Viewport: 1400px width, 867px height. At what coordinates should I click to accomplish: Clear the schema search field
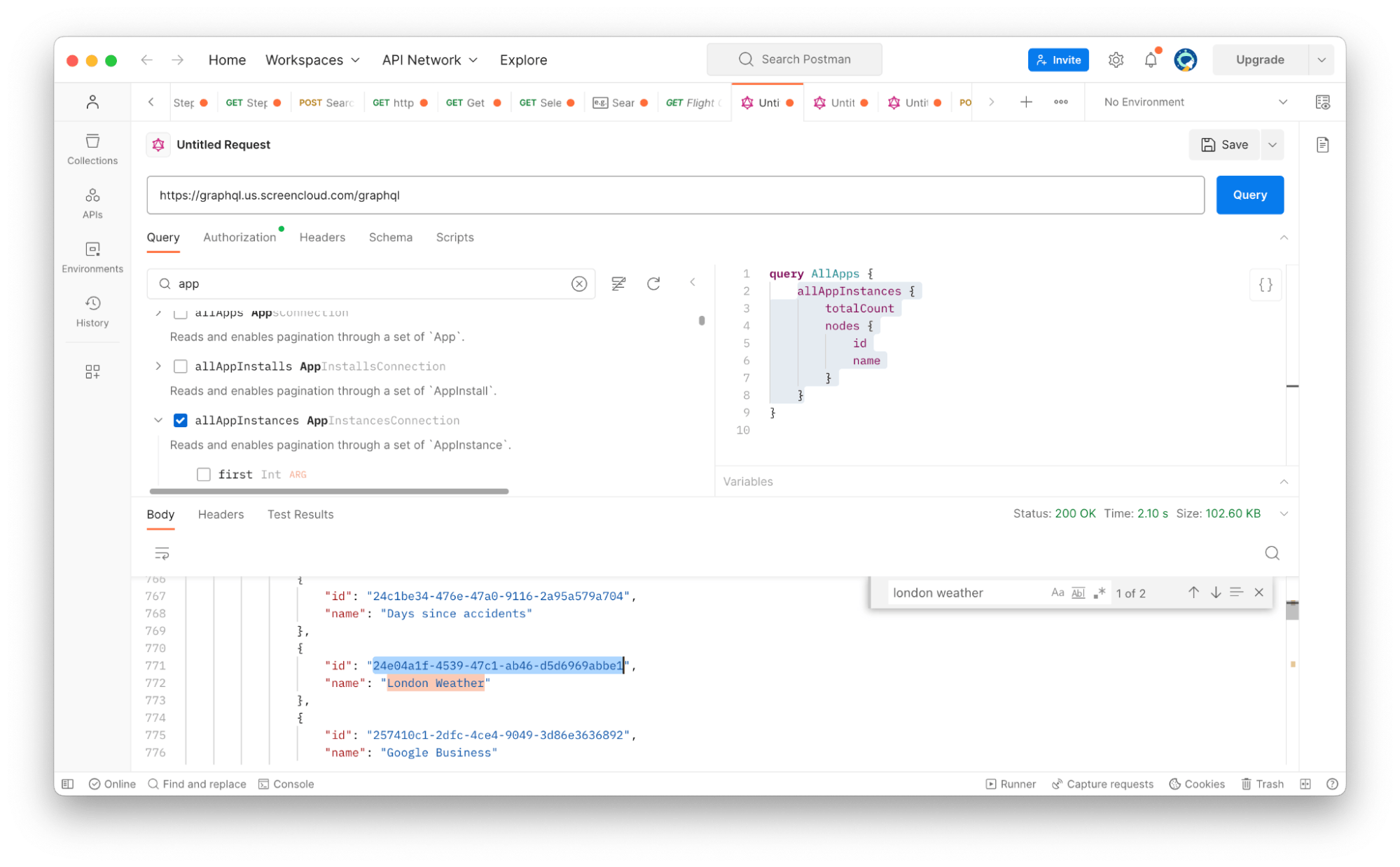click(x=578, y=284)
